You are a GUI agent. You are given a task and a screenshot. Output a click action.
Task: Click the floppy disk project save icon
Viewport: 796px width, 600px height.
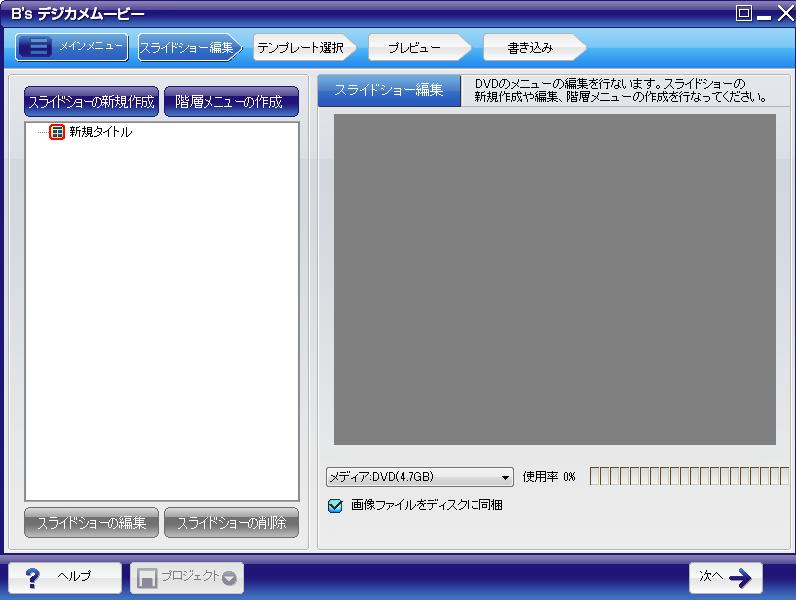(x=147, y=578)
